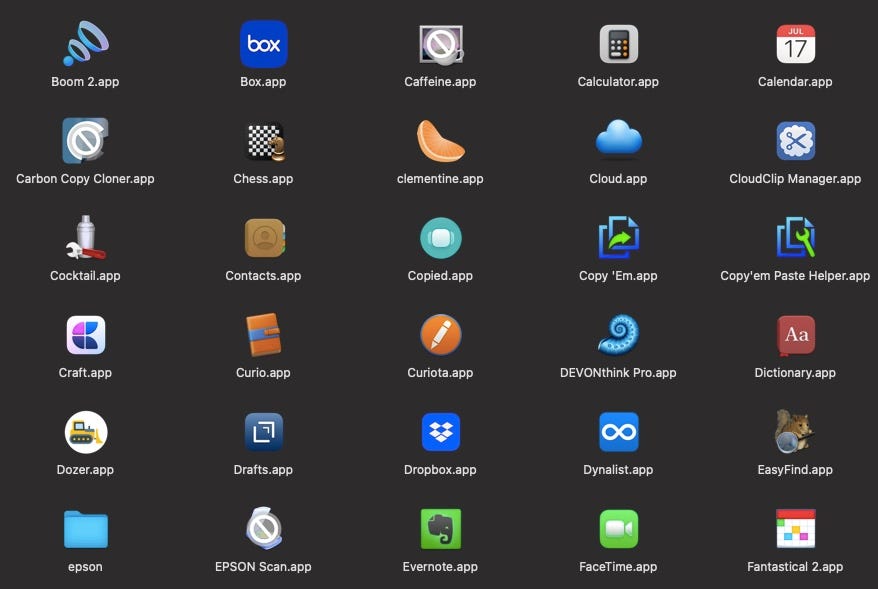Image resolution: width=878 pixels, height=589 pixels.
Task: Click the 'Cloud.app' file name
Action: (618, 179)
